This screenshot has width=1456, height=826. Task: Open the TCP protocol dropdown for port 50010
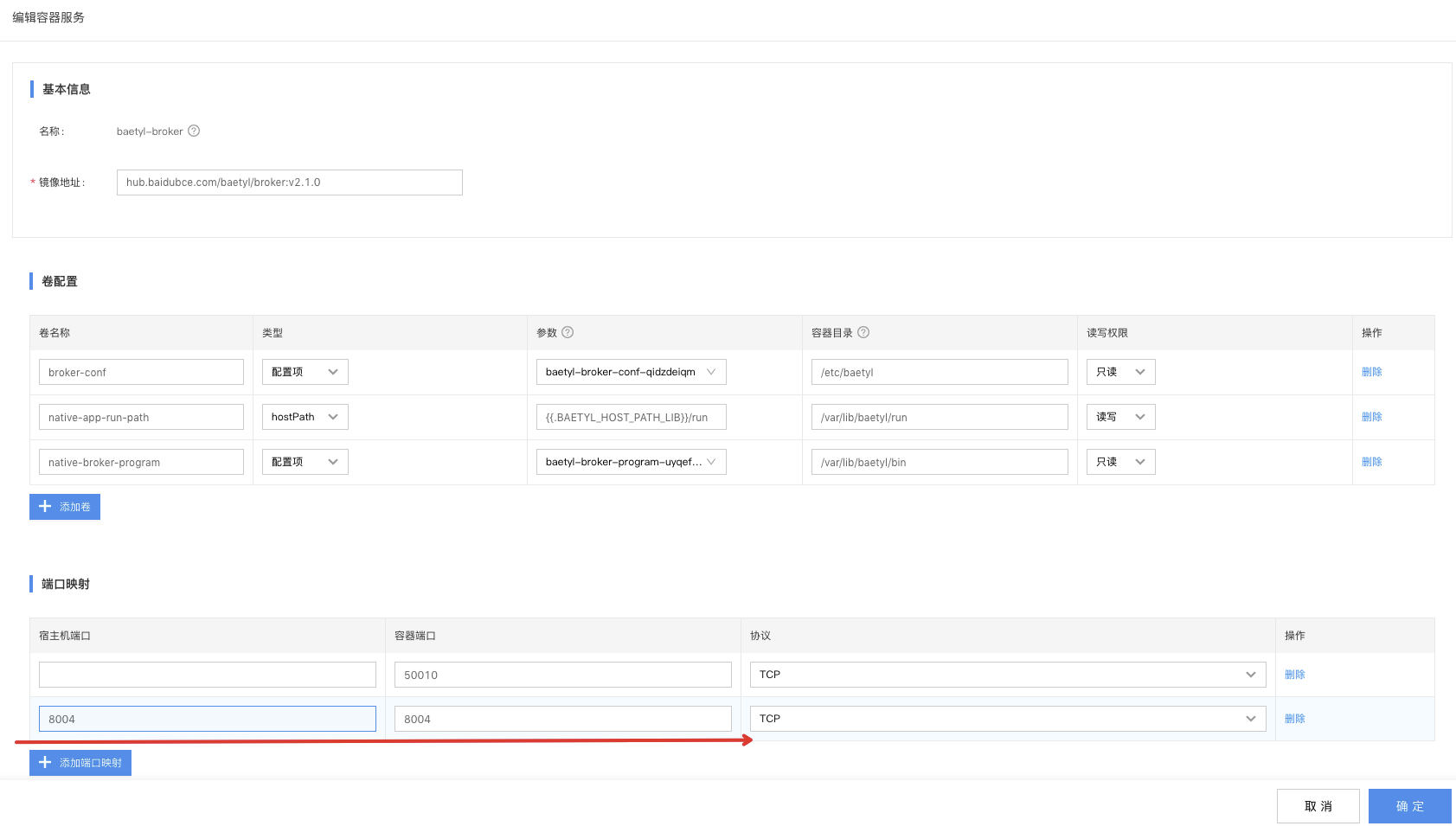(1008, 675)
